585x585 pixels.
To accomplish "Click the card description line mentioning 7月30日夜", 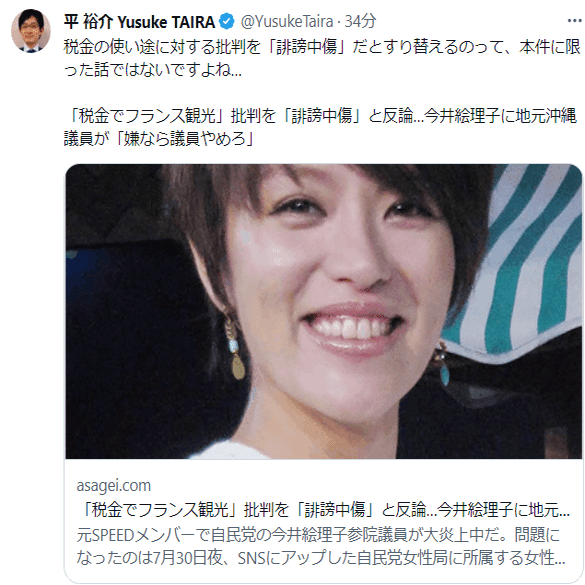I will [321, 558].
